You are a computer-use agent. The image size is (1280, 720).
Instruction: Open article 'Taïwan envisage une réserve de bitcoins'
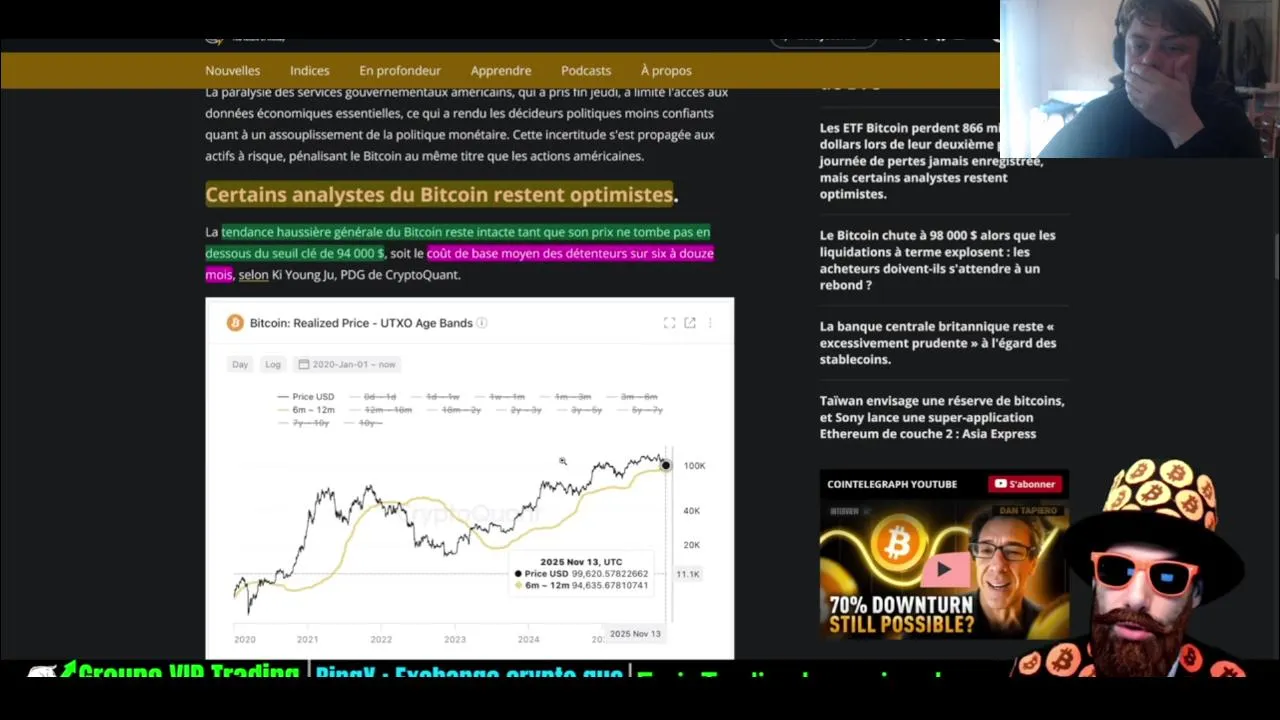click(941, 417)
